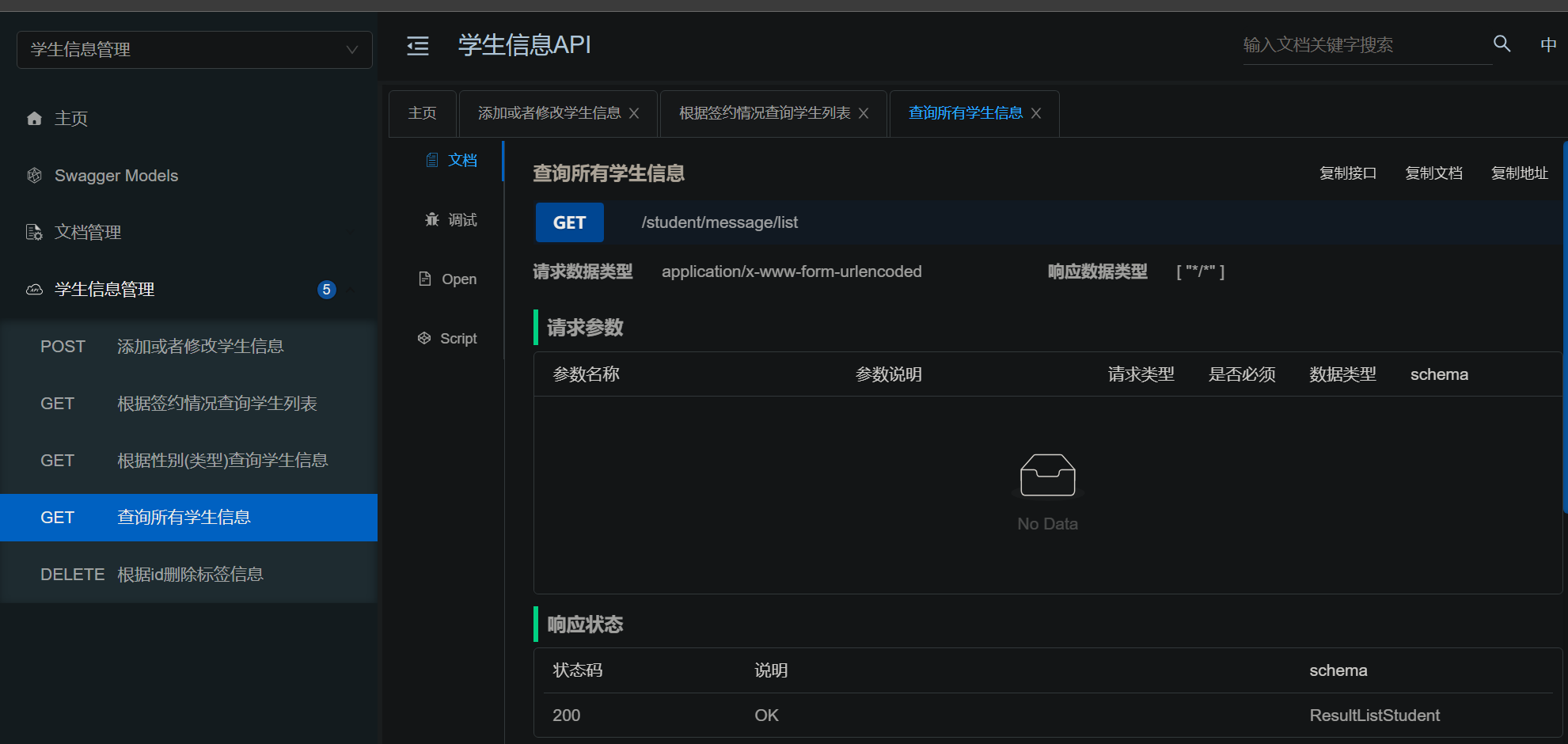Click the 复制接口 button
The image size is (1568, 744).
[x=1348, y=173]
